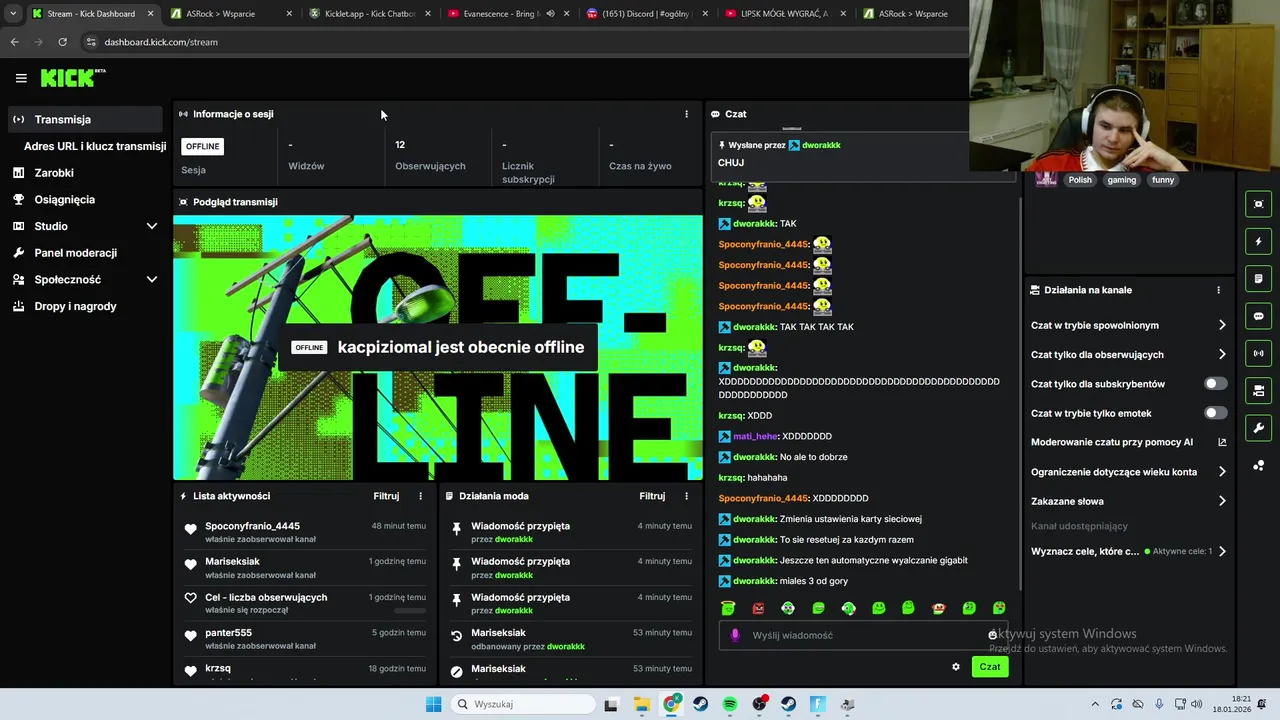This screenshot has height=720, width=1280.
Task: Switch to the Discord browser tab
Action: pyautogui.click(x=646, y=14)
